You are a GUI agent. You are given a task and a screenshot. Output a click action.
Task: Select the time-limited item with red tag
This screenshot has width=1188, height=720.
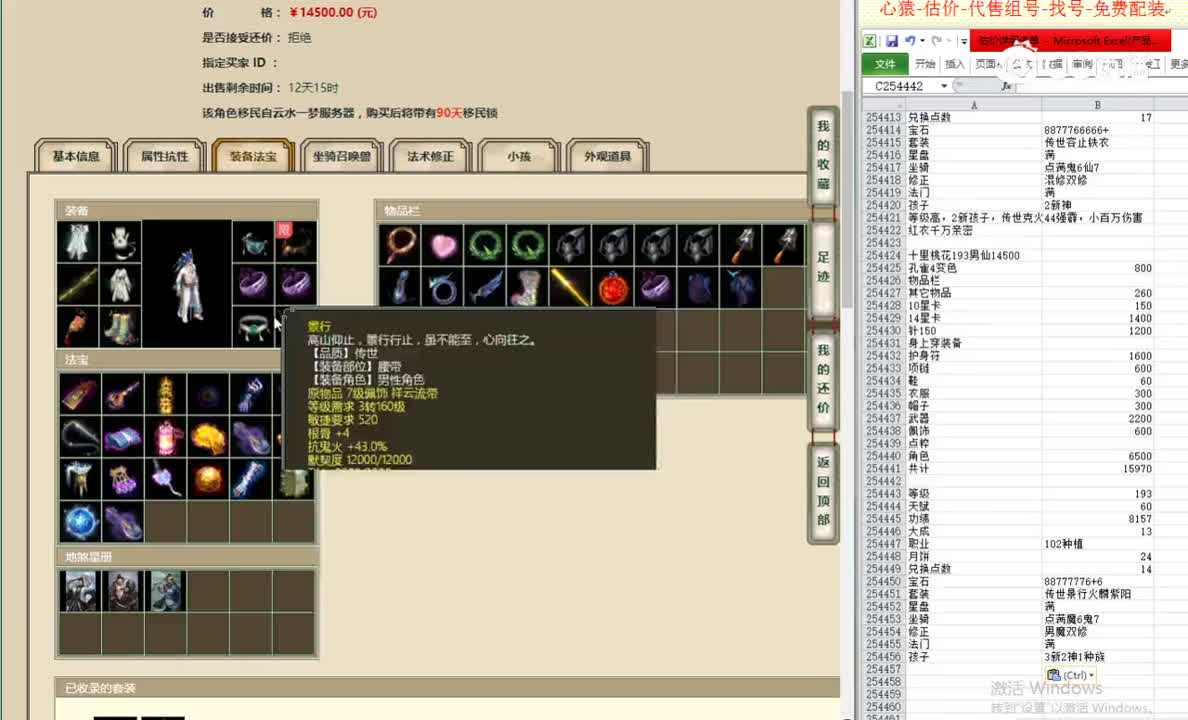[295, 242]
